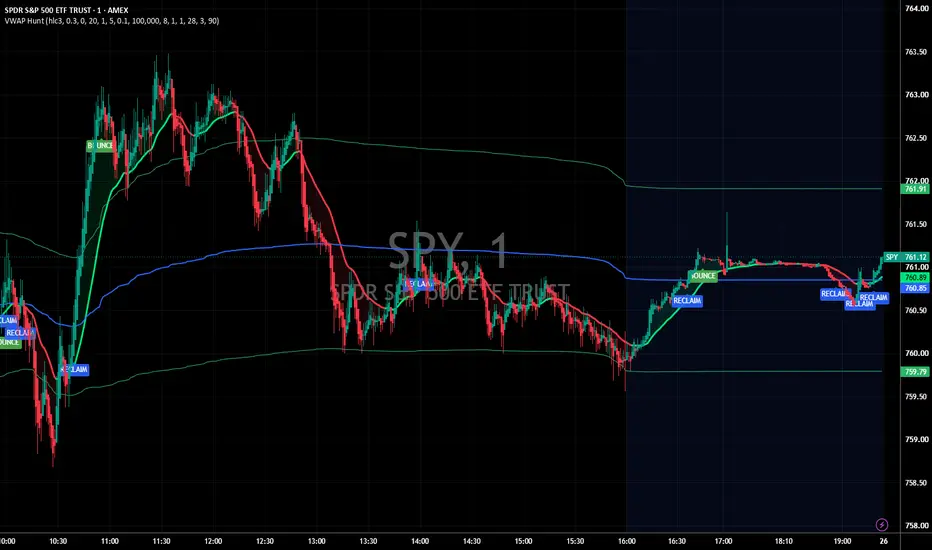Select the VWAP Hunt indicator legend

coord(112,21)
